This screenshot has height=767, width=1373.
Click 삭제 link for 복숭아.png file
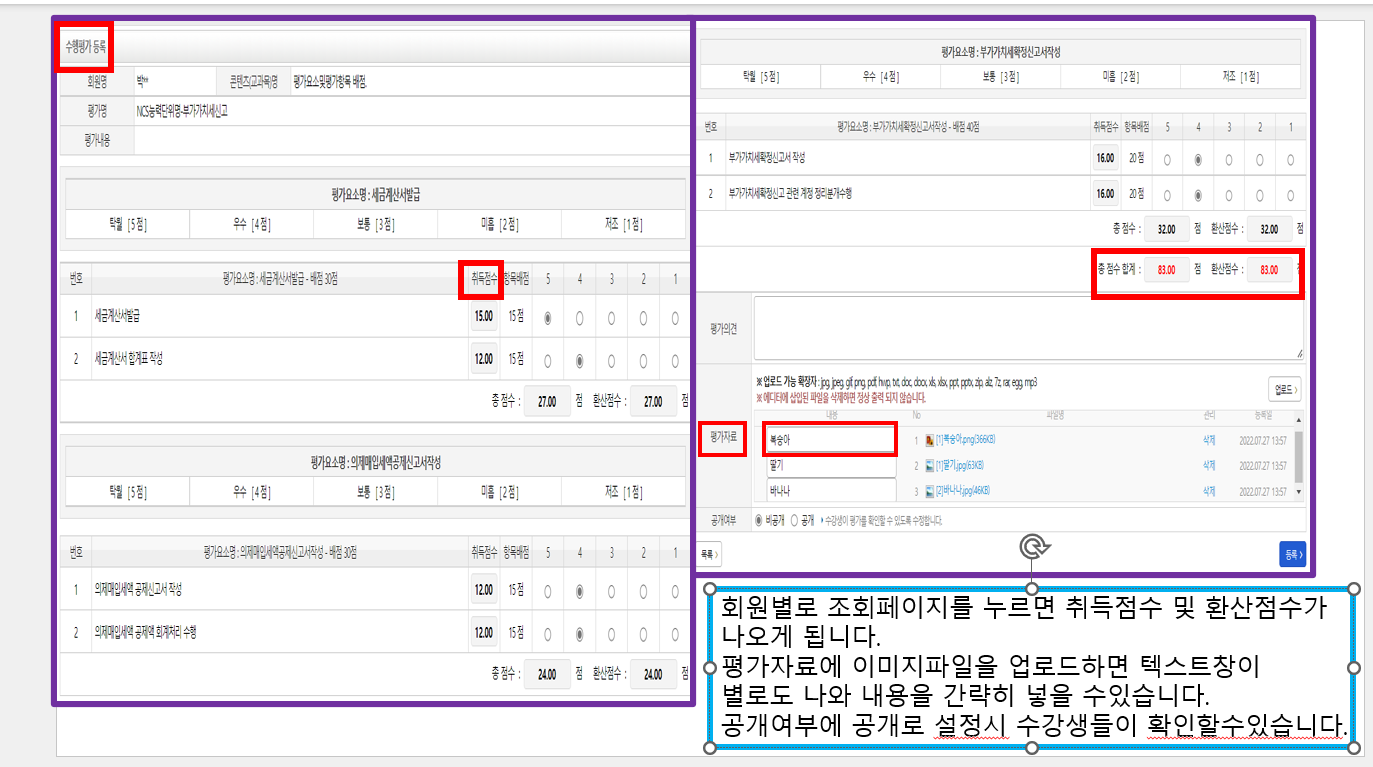1211,440
